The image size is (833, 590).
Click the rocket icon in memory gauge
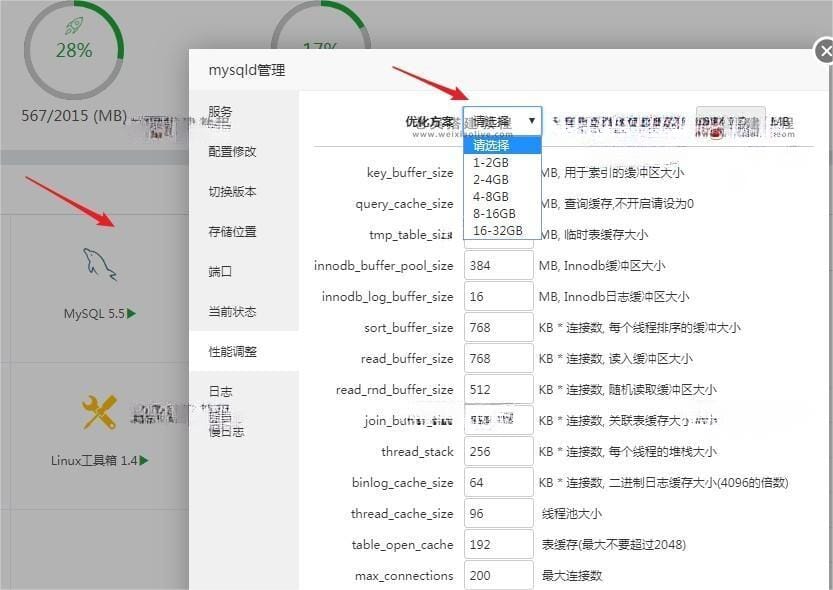pos(74,25)
